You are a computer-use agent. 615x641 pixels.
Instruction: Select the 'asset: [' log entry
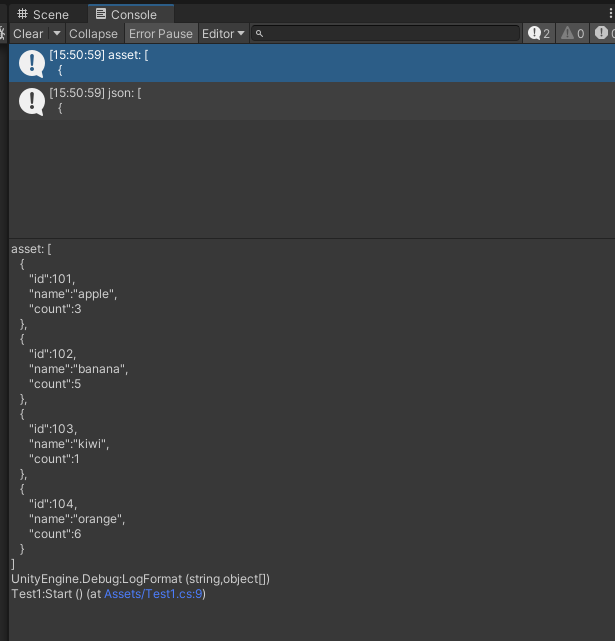312,63
